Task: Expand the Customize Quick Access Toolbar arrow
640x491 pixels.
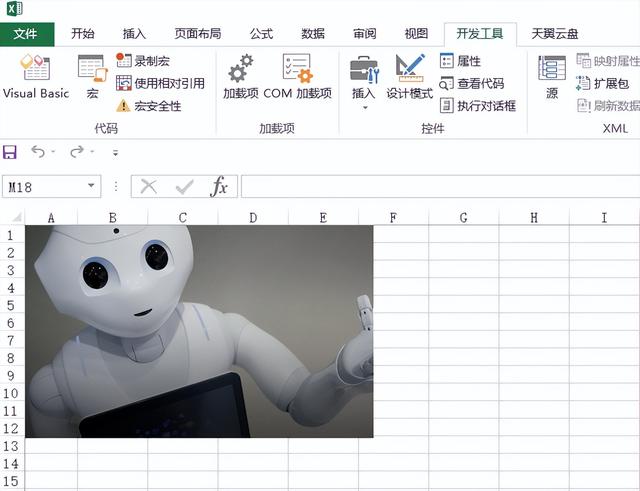Action: tap(115, 153)
